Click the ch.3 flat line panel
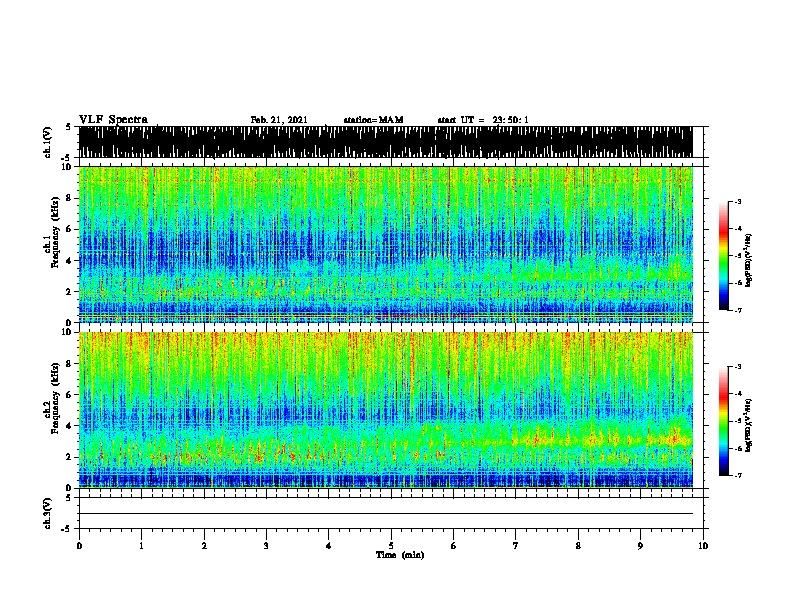 pyautogui.click(x=391, y=513)
